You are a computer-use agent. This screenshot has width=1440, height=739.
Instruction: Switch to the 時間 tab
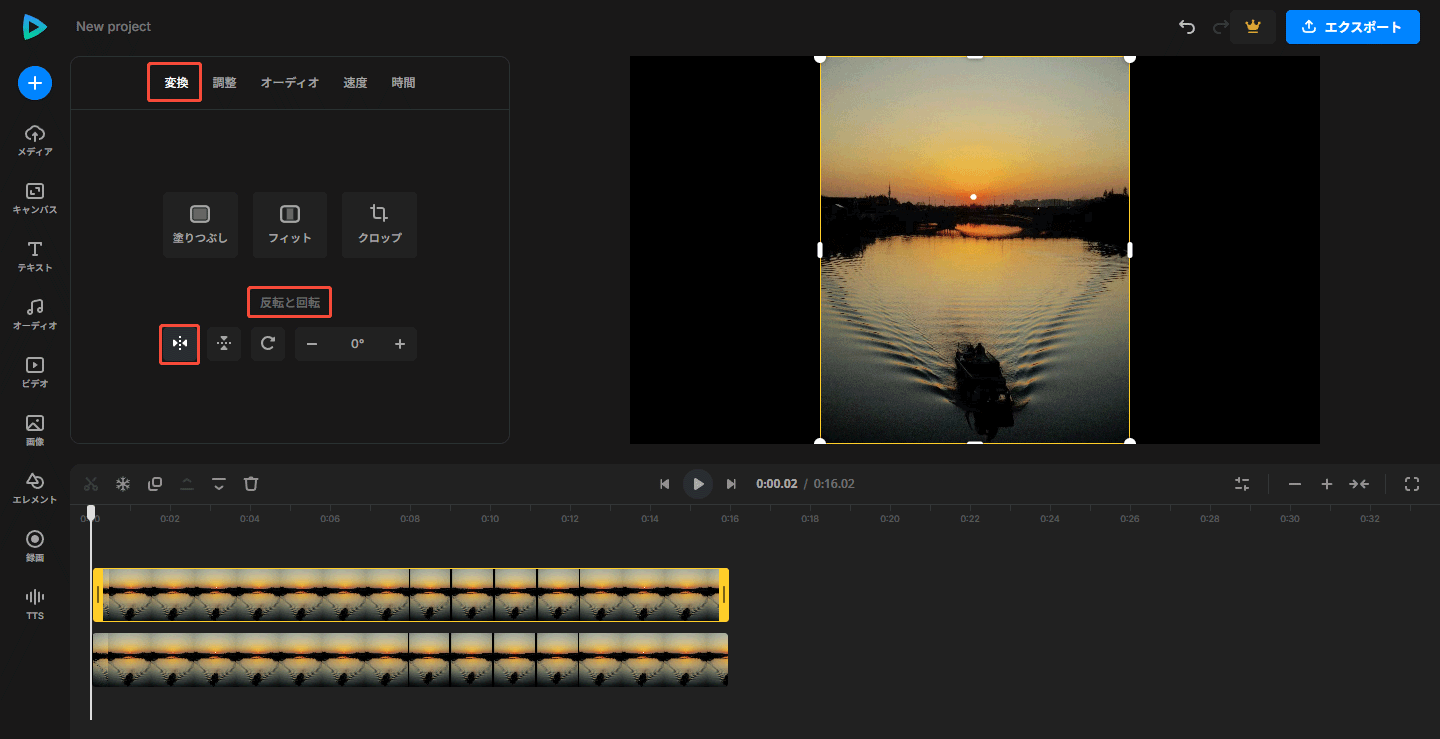(403, 83)
